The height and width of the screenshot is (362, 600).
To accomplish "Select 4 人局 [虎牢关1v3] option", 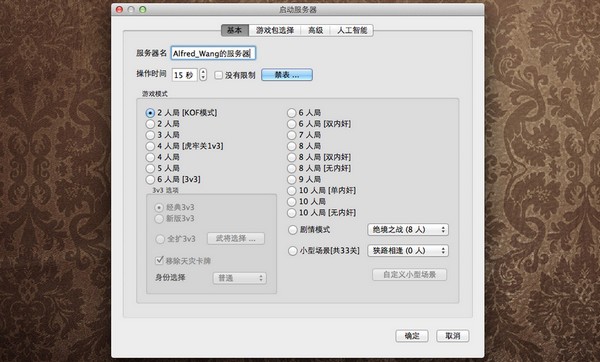I will click(150, 146).
